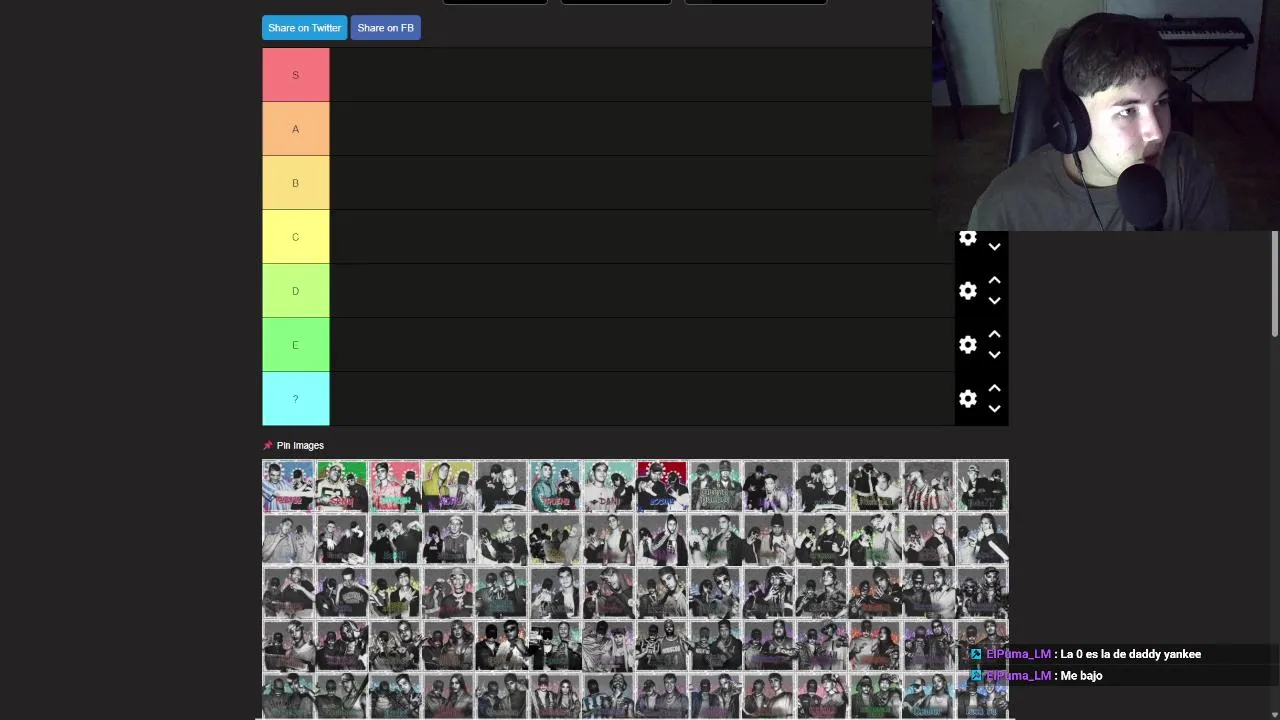Toggle the Pin Images option
Image resolution: width=1280 pixels, height=720 pixels.
click(300, 445)
